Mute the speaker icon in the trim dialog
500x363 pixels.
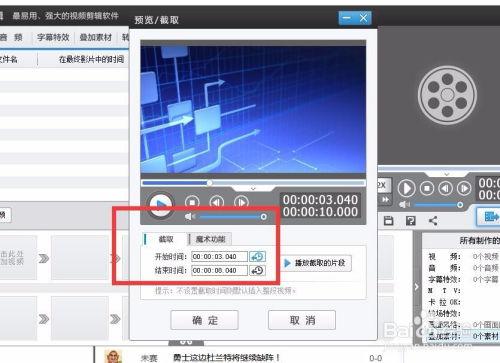(189, 217)
